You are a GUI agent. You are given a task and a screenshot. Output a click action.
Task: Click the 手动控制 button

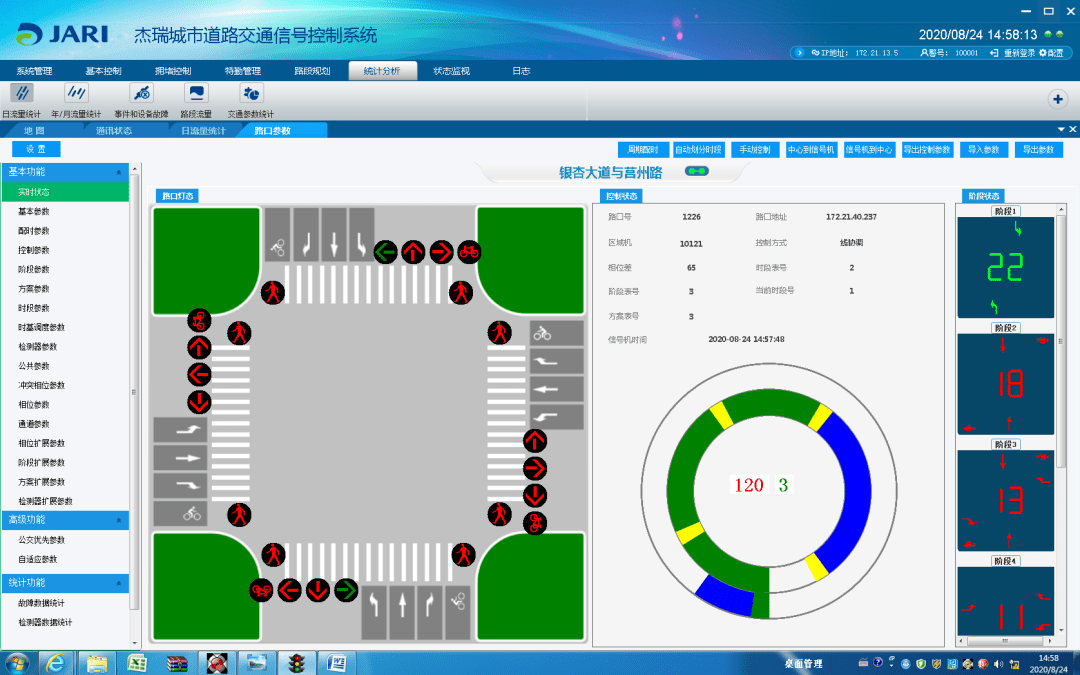click(x=755, y=150)
